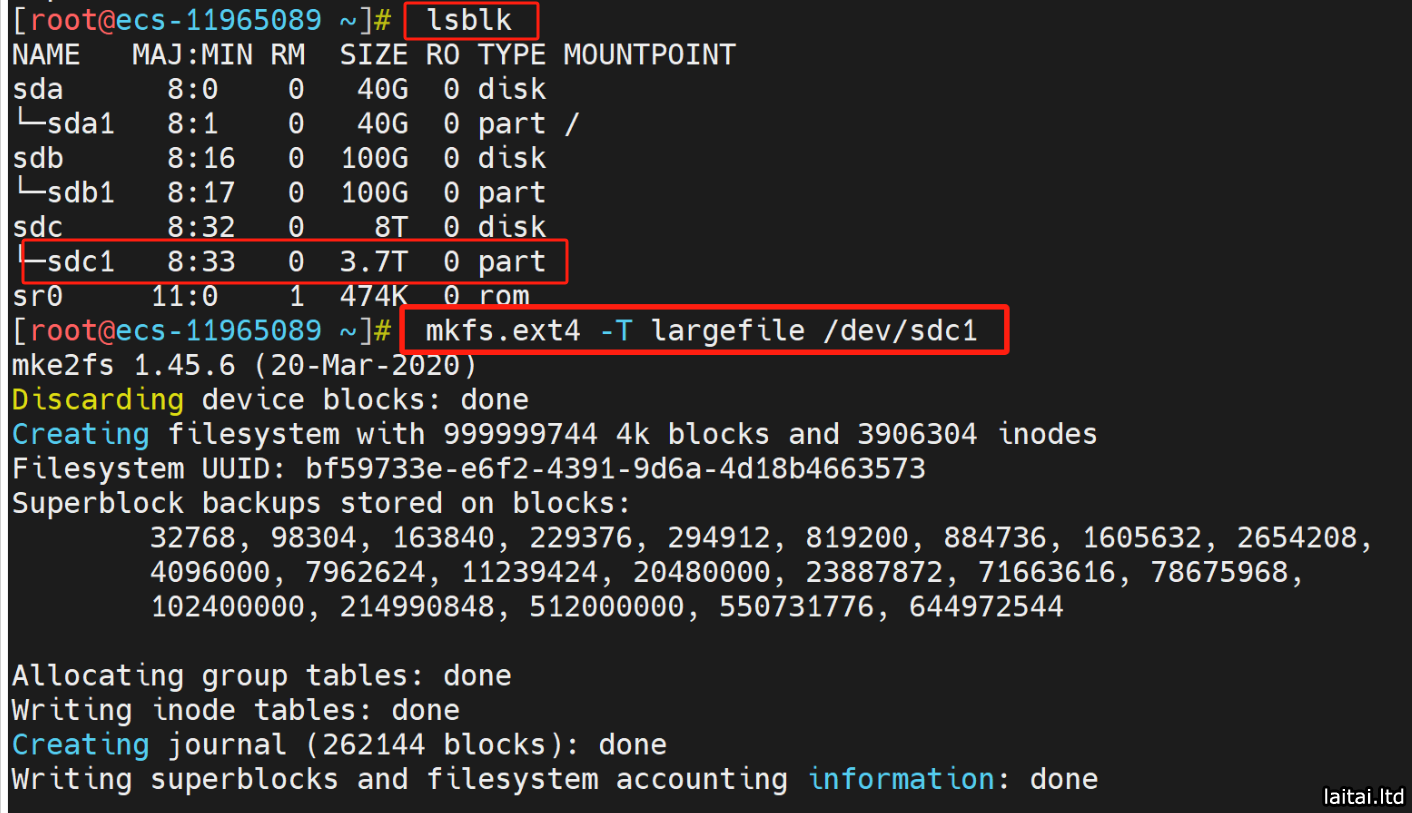Click the laitai.ltd watermark

coord(1363,797)
